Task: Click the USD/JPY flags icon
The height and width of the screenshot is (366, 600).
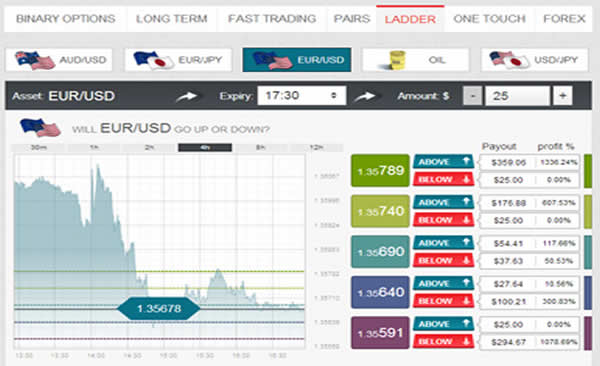Action: point(510,60)
